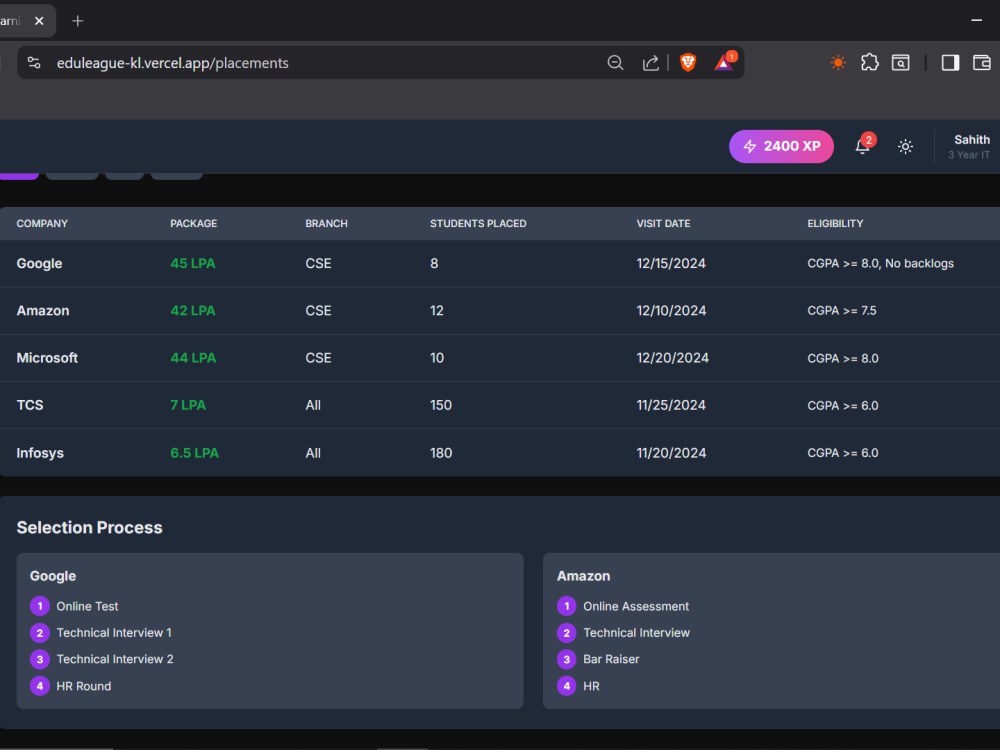Click eligibility 'CGPA >= 7.5'
This screenshot has width=1000, height=750.
pyautogui.click(x=842, y=311)
